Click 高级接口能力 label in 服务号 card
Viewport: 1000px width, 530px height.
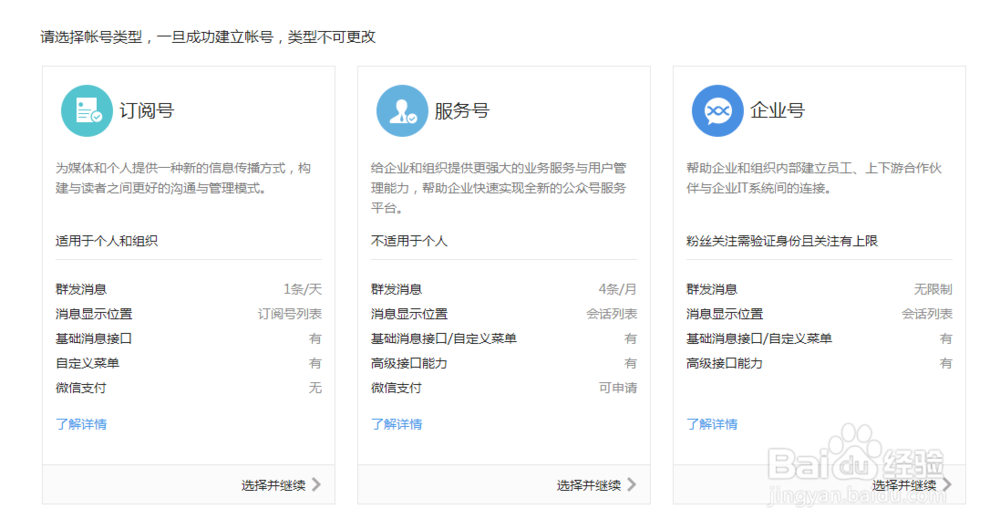409,364
